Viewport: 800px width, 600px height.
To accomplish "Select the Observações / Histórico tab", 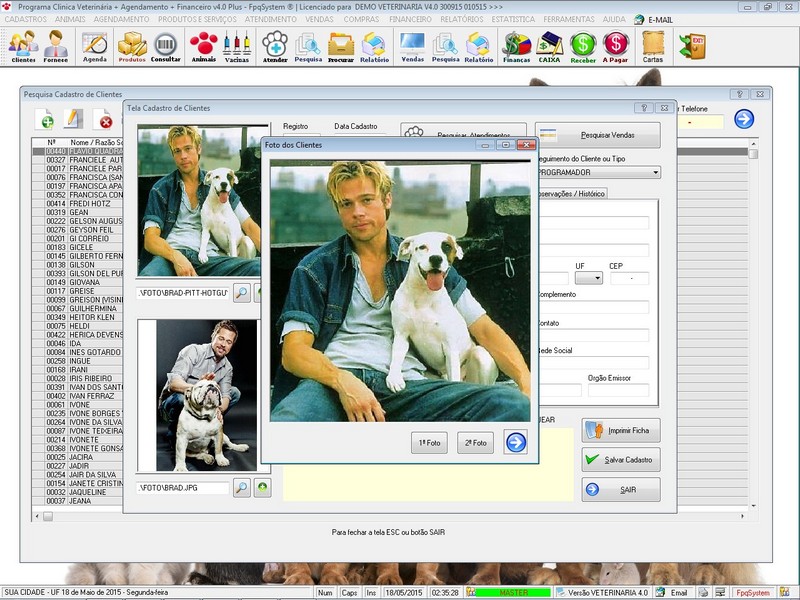I will tap(573, 193).
